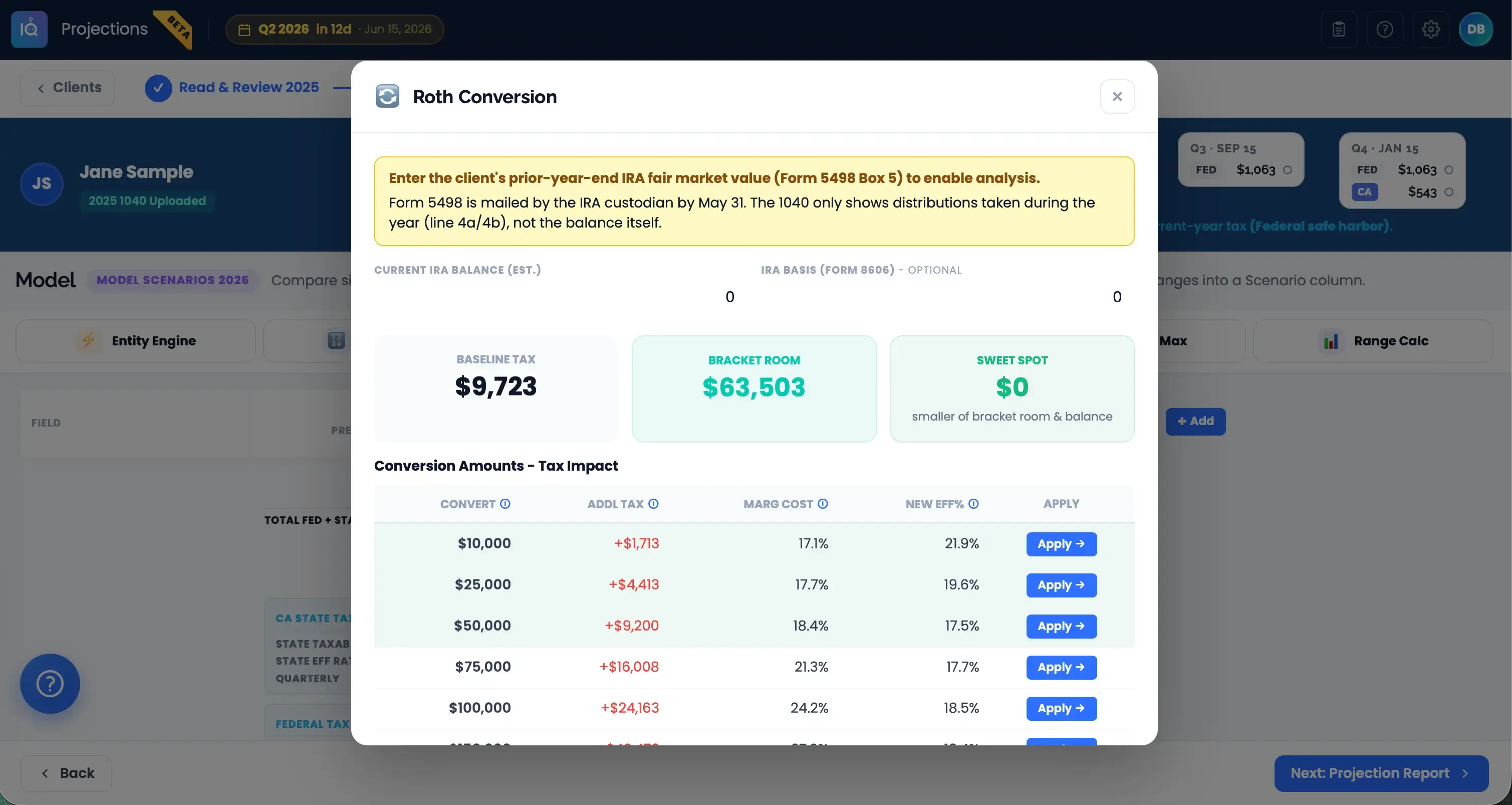This screenshot has width=1512, height=805.
Task: Click the Range Calc chart icon
Action: 1331,340
